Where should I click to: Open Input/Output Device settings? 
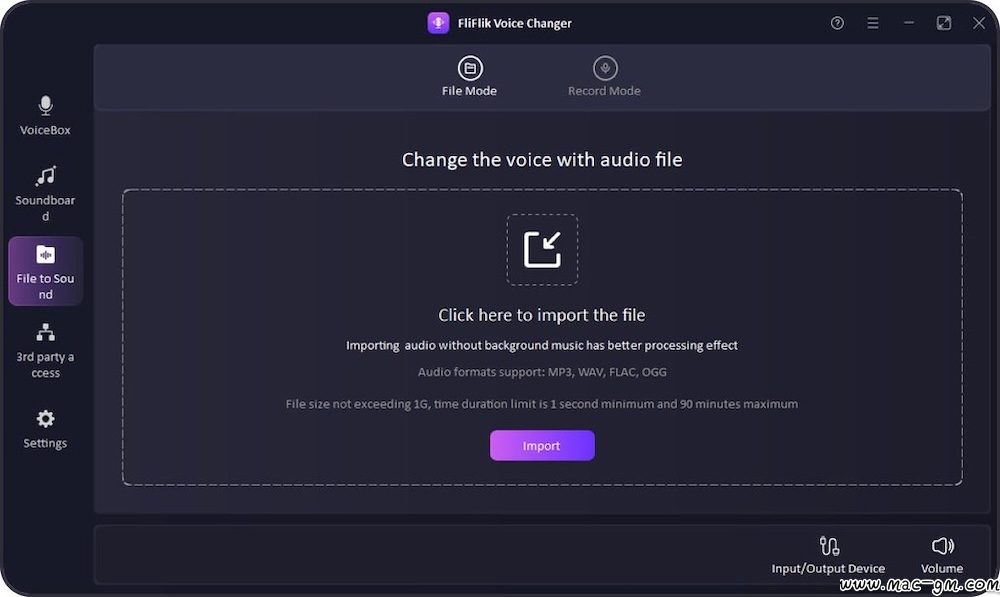tap(828, 556)
